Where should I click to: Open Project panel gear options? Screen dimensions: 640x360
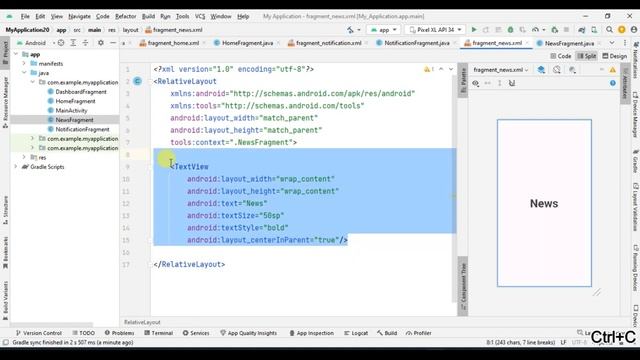point(100,43)
